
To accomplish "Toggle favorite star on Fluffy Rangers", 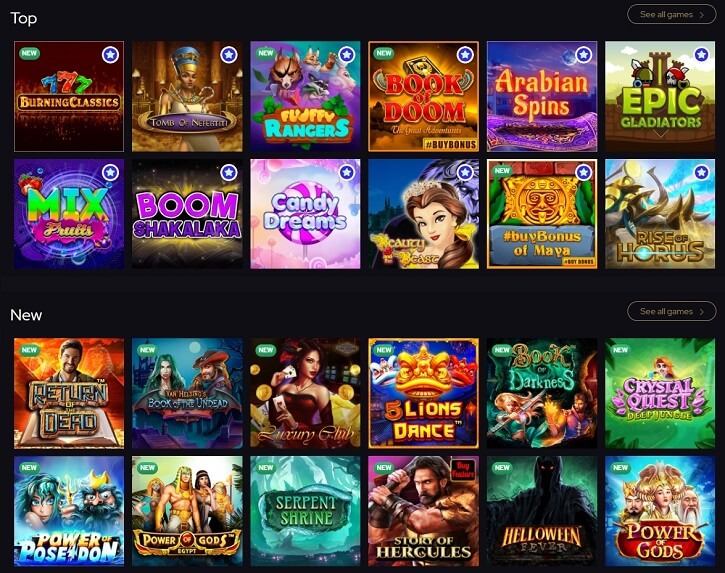I will (347, 55).
